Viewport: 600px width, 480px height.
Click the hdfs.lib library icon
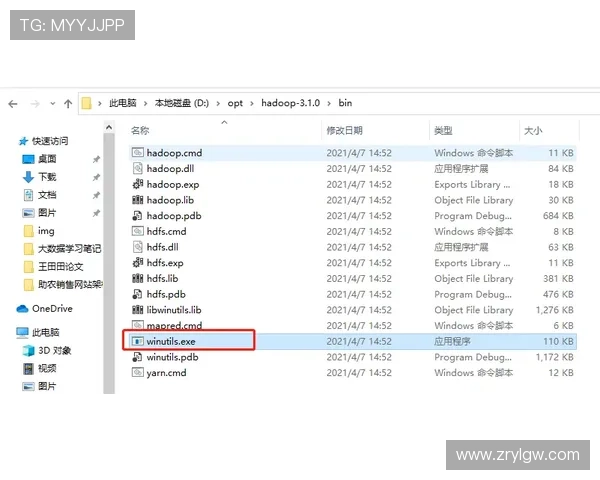[138, 278]
